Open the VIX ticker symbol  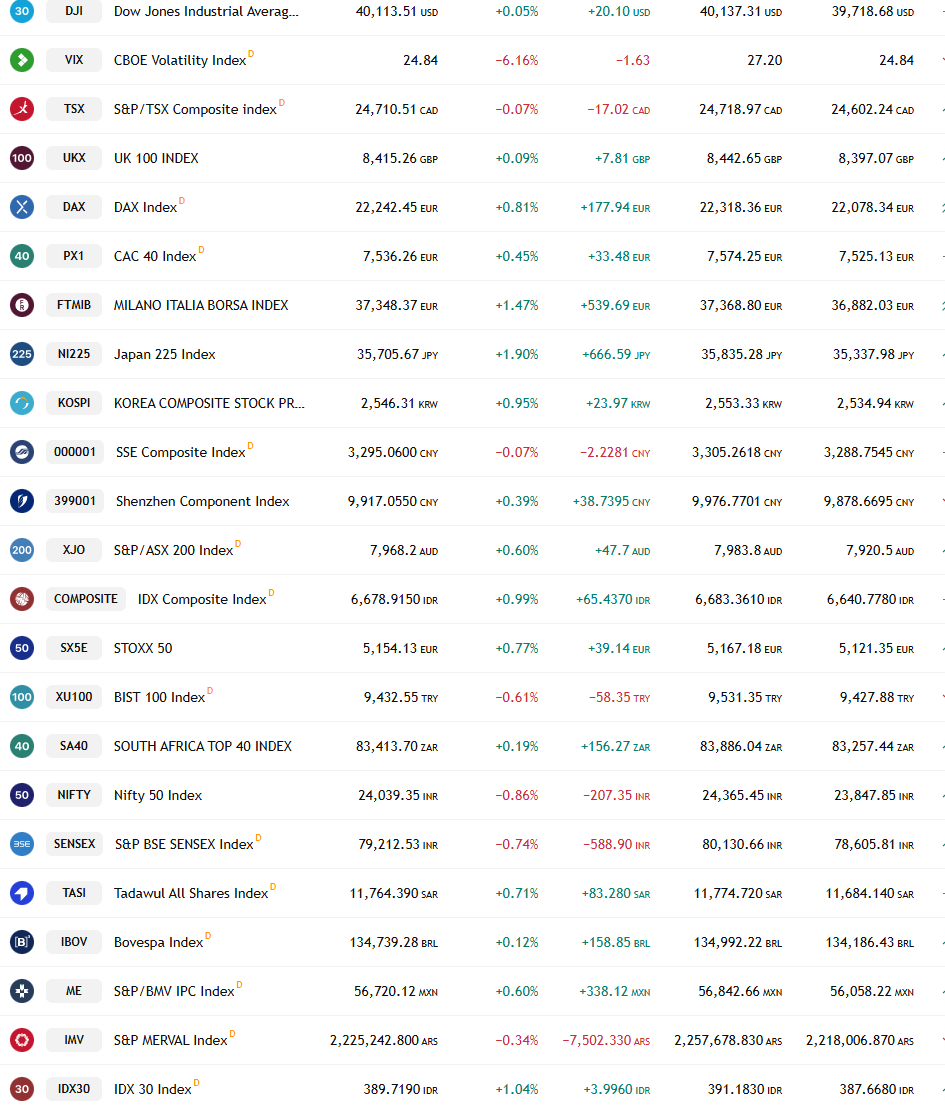(x=73, y=60)
